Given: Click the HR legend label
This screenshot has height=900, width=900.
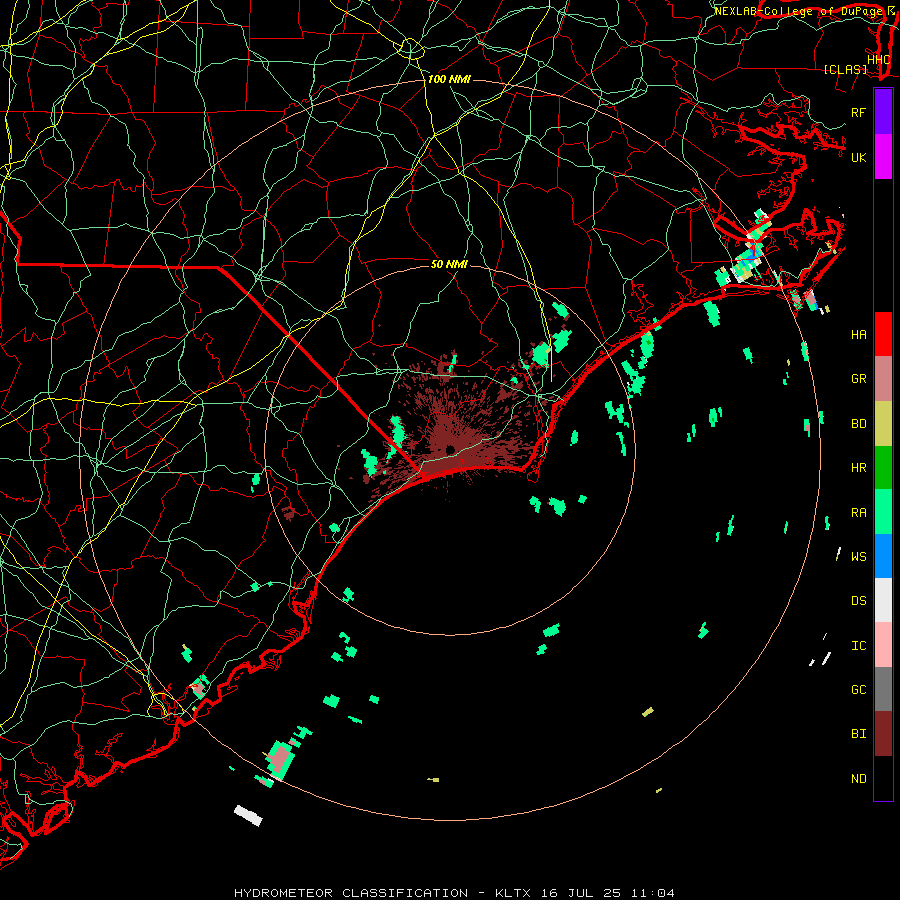Looking at the screenshot, I should click(858, 468).
